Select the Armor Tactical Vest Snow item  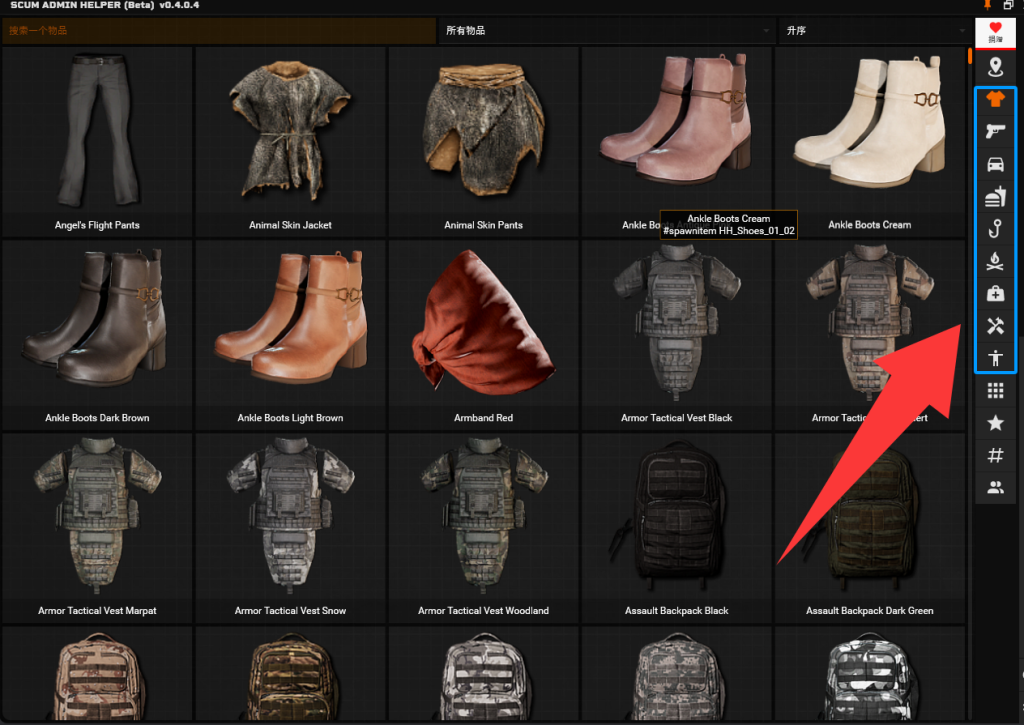coord(291,528)
